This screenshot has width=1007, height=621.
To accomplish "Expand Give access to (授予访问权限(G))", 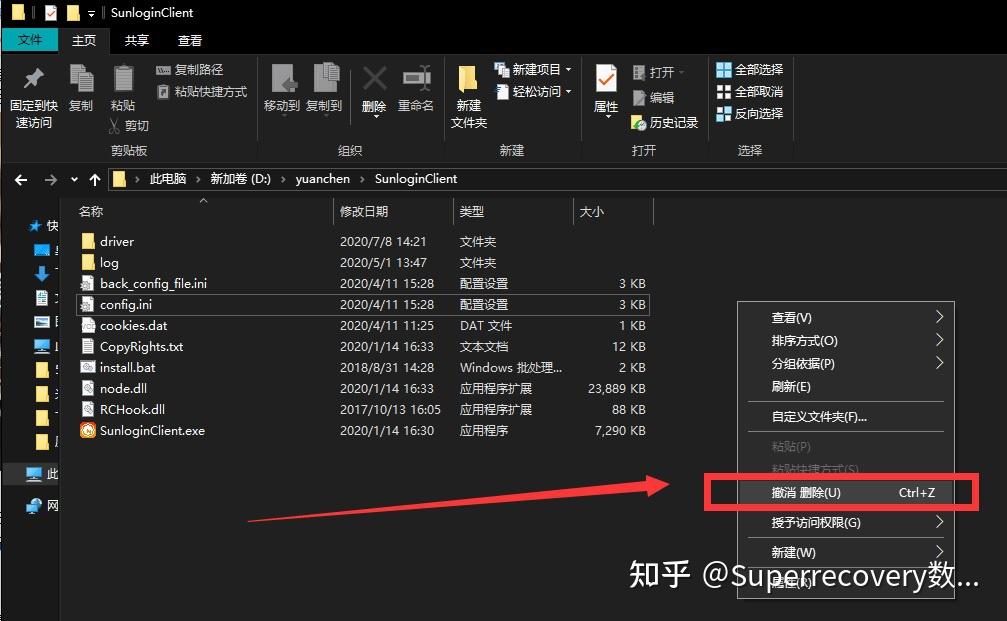I will (x=846, y=522).
